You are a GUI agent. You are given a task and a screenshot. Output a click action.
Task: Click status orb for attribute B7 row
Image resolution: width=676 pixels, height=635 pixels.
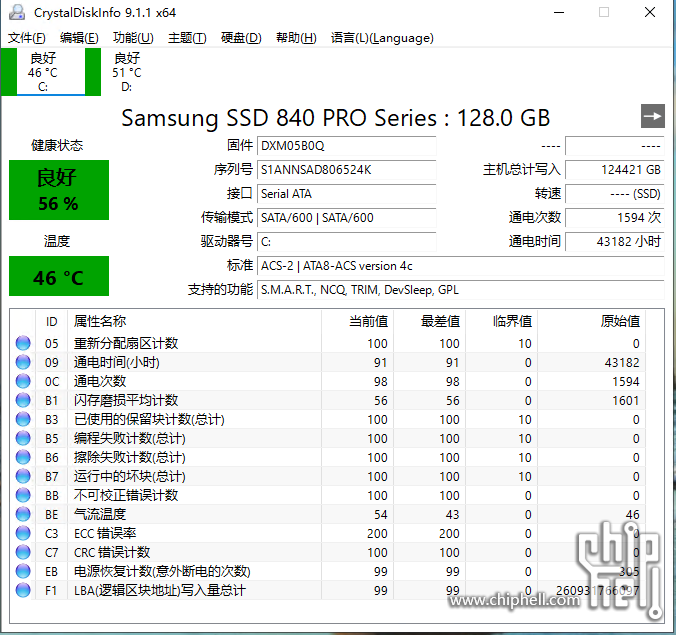(x=23, y=476)
